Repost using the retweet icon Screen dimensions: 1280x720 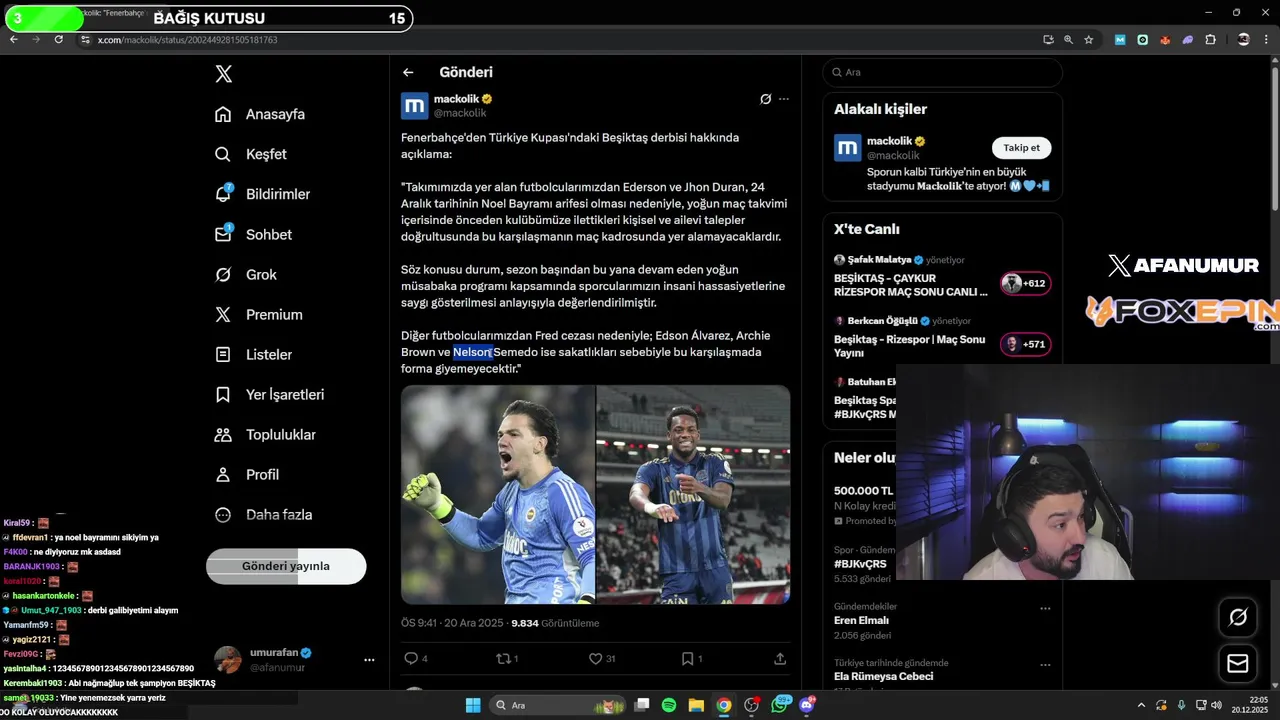click(x=503, y=658)
